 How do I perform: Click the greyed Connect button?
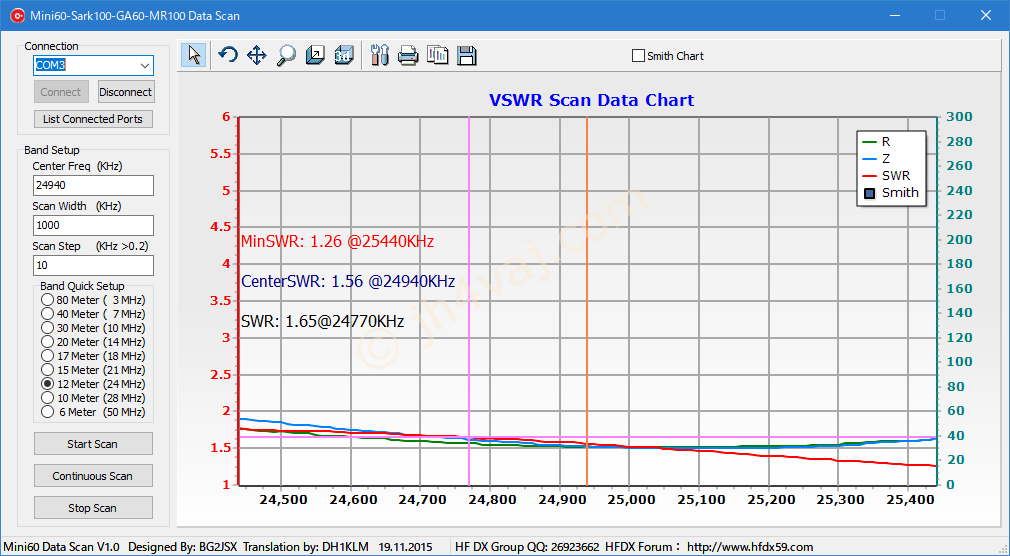(61, 92)
